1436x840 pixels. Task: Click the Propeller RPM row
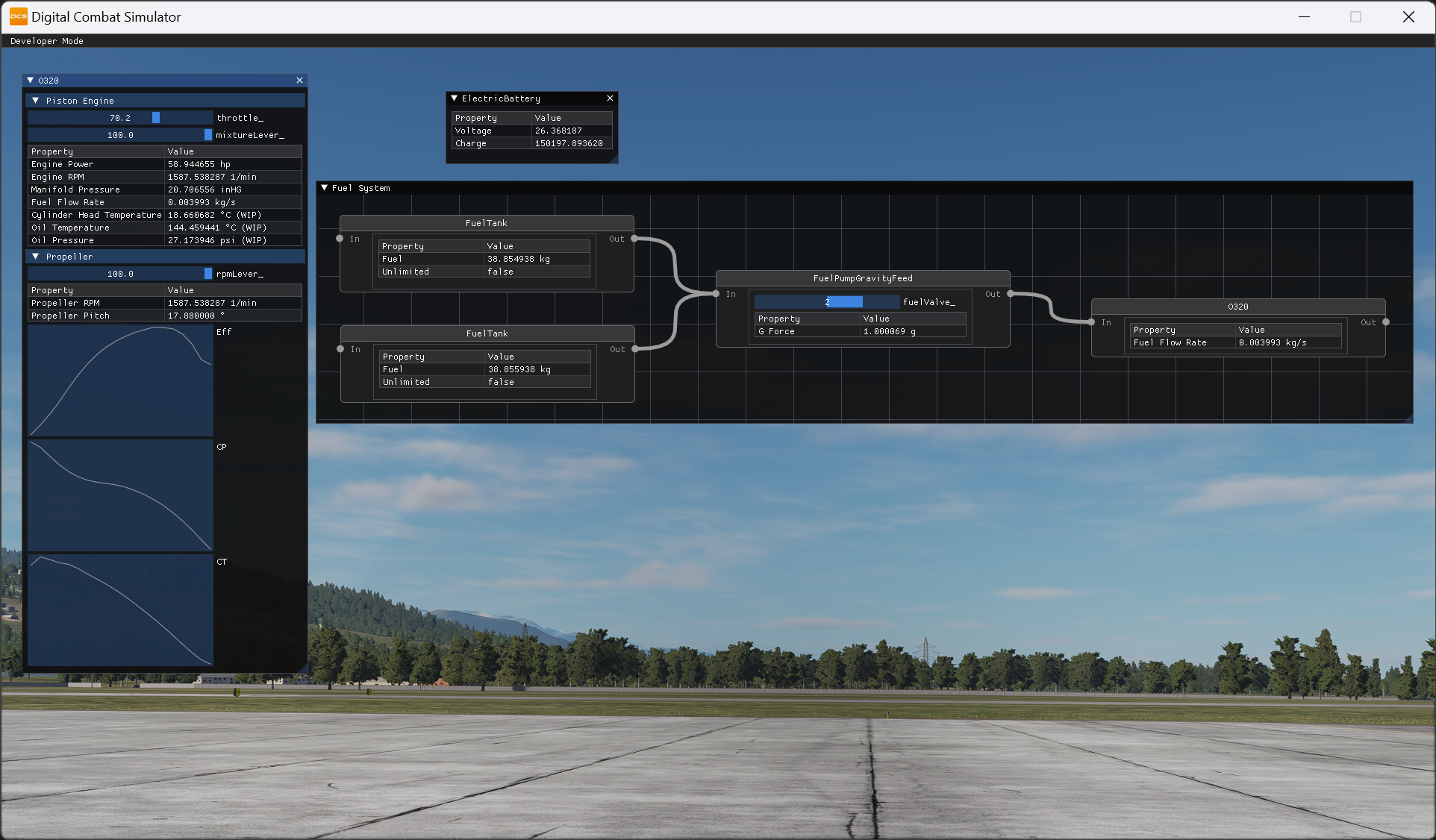(x=165, y=303)
